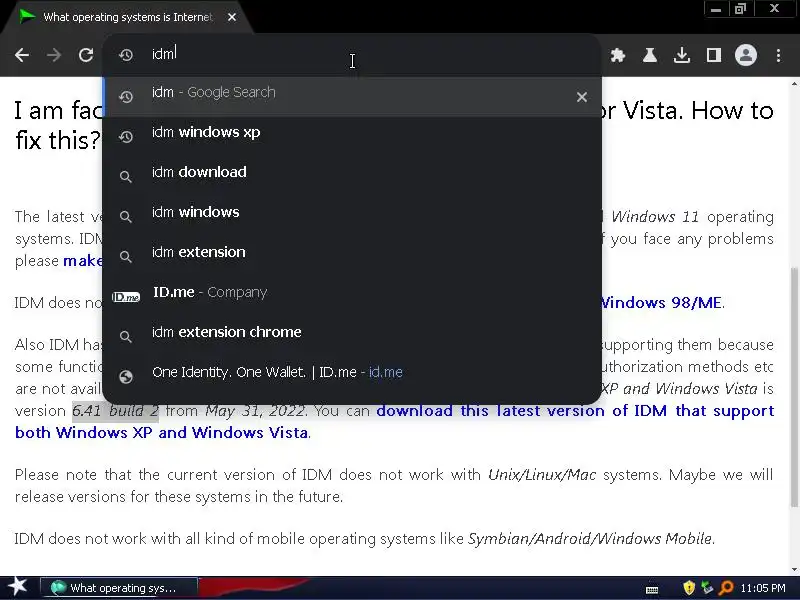Image resolution: width=800 pixels, height=600 pixels.
Task: Open the Downloads tray icon
Action: pyautogui.click(x=682, y=55)
